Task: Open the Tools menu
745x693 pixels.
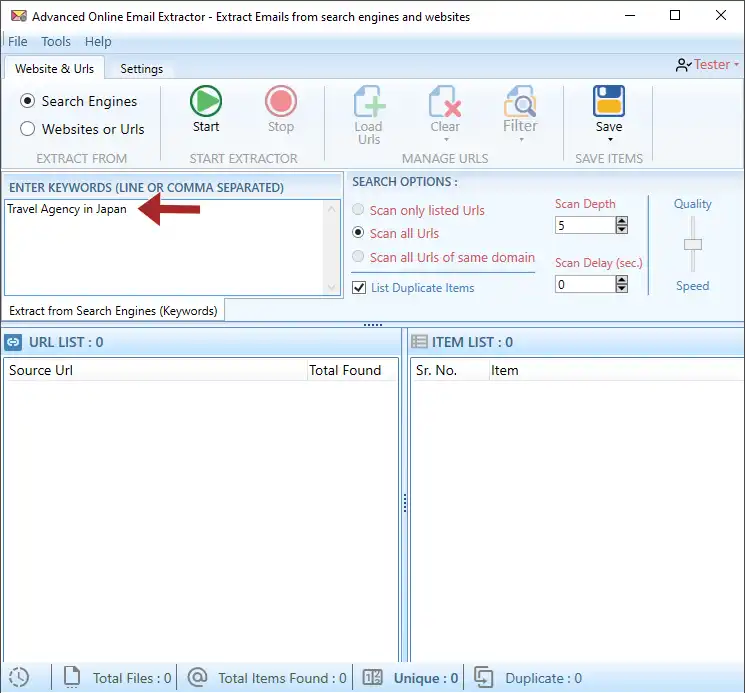Action: [56, 42]
